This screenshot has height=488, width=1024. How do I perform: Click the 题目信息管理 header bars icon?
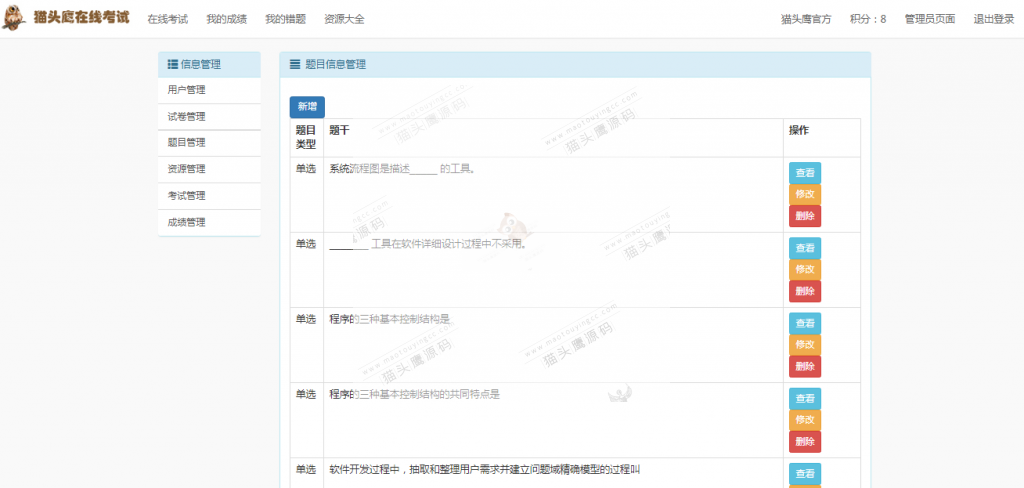point(295,65)
